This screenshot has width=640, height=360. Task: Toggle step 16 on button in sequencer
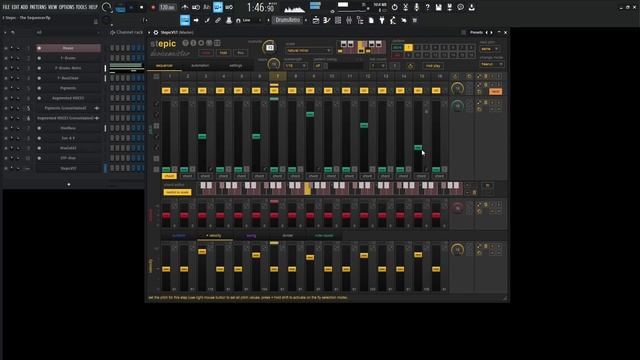pyautogui.click(x=436, y=91)
